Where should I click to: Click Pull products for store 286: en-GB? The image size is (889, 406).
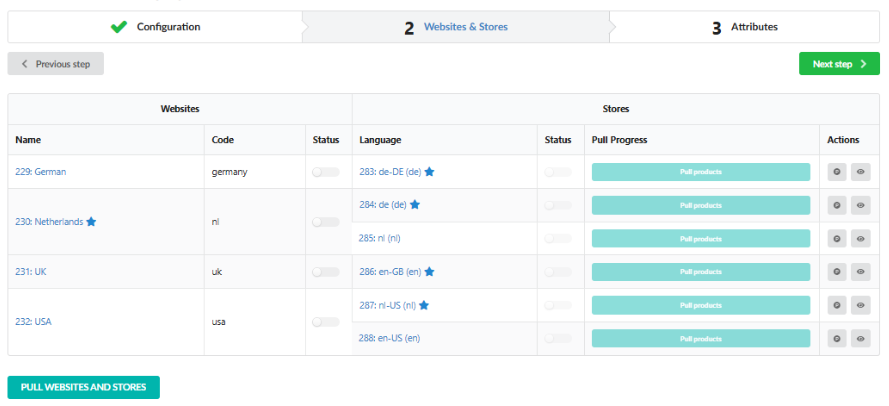701,272
